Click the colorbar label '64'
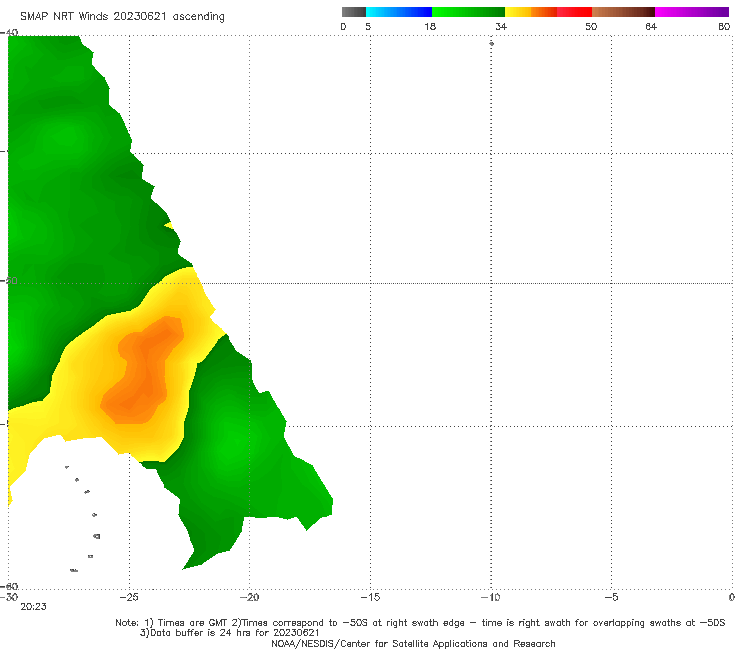 [651, 26]
